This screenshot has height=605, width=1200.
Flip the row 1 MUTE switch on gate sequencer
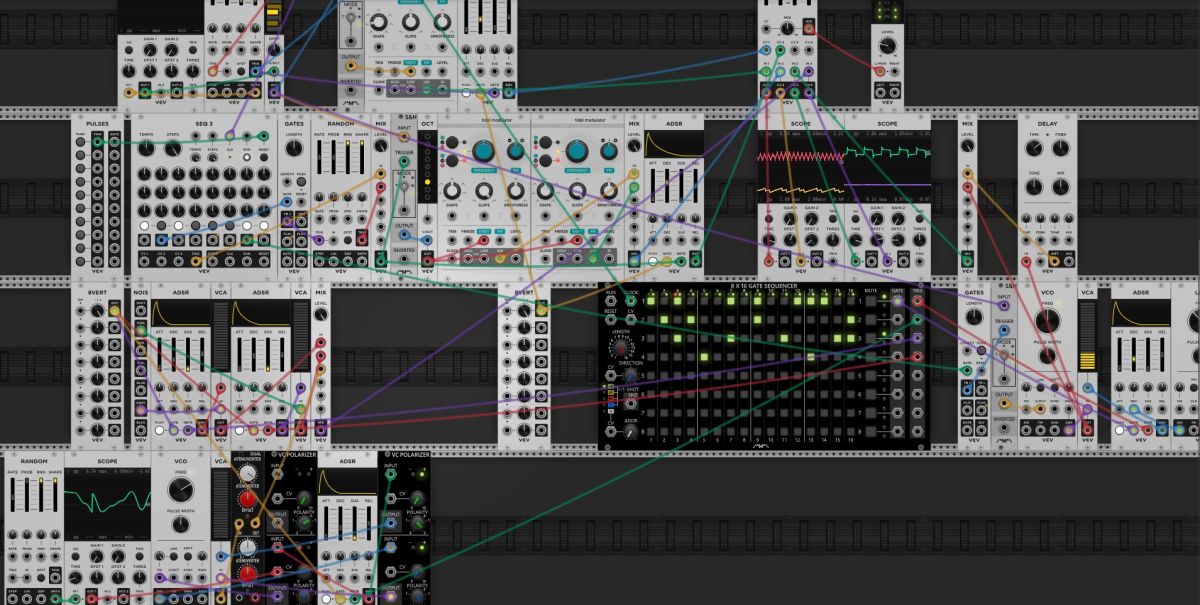[x=871, y=301]
